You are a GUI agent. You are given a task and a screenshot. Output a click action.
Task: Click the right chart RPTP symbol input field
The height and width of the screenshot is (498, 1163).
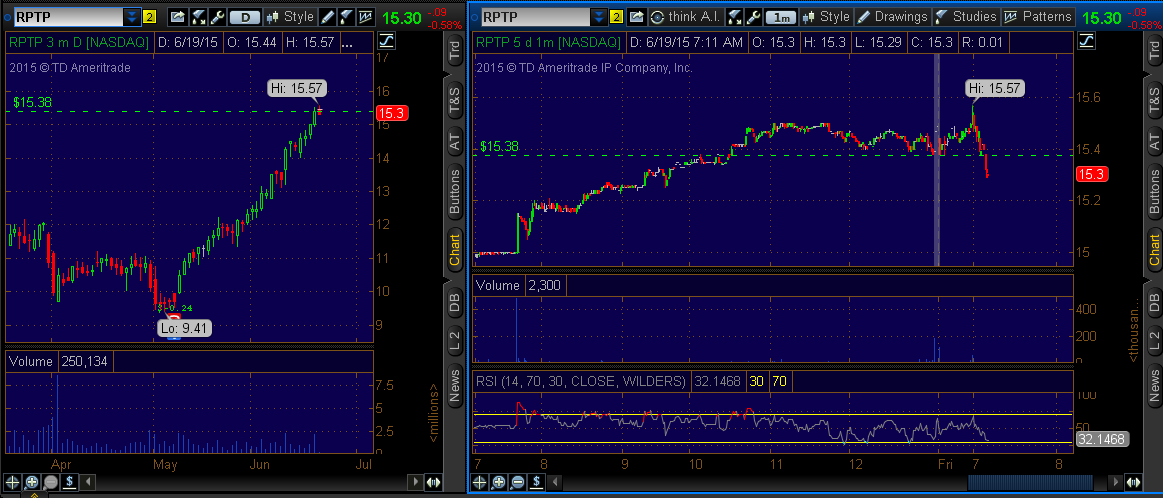pyautogui.click(x=535, y=16)
